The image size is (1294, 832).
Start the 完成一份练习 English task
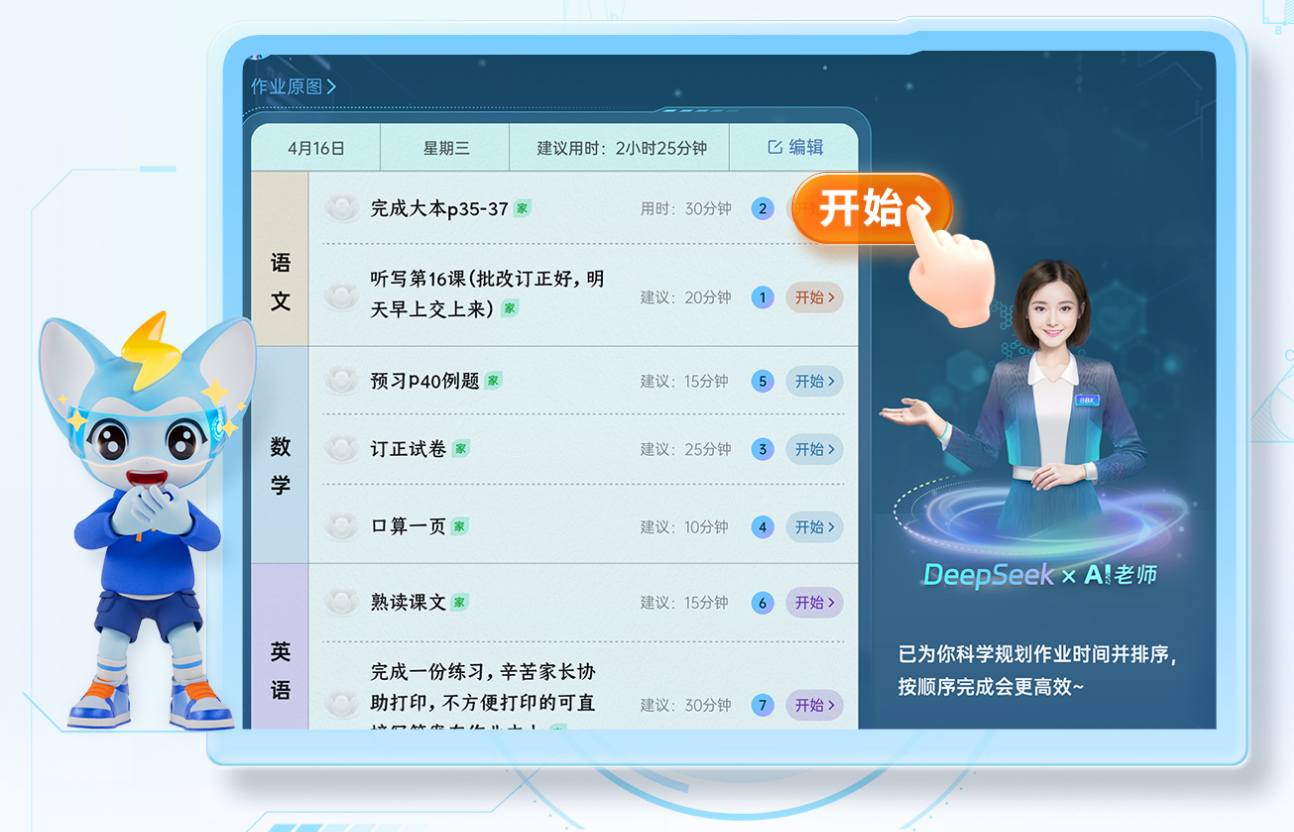[x=814, y=705]
